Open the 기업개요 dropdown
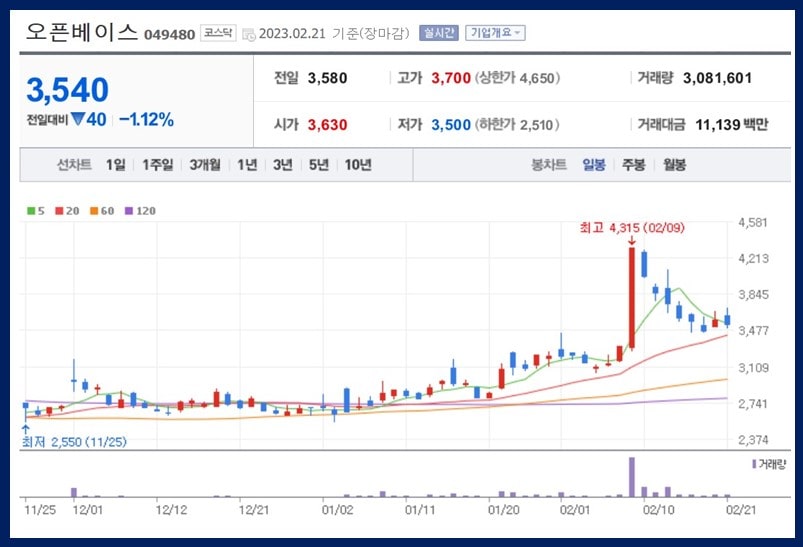Image resolution: width=803 pixels, height=547 pixels. (495, 33)
